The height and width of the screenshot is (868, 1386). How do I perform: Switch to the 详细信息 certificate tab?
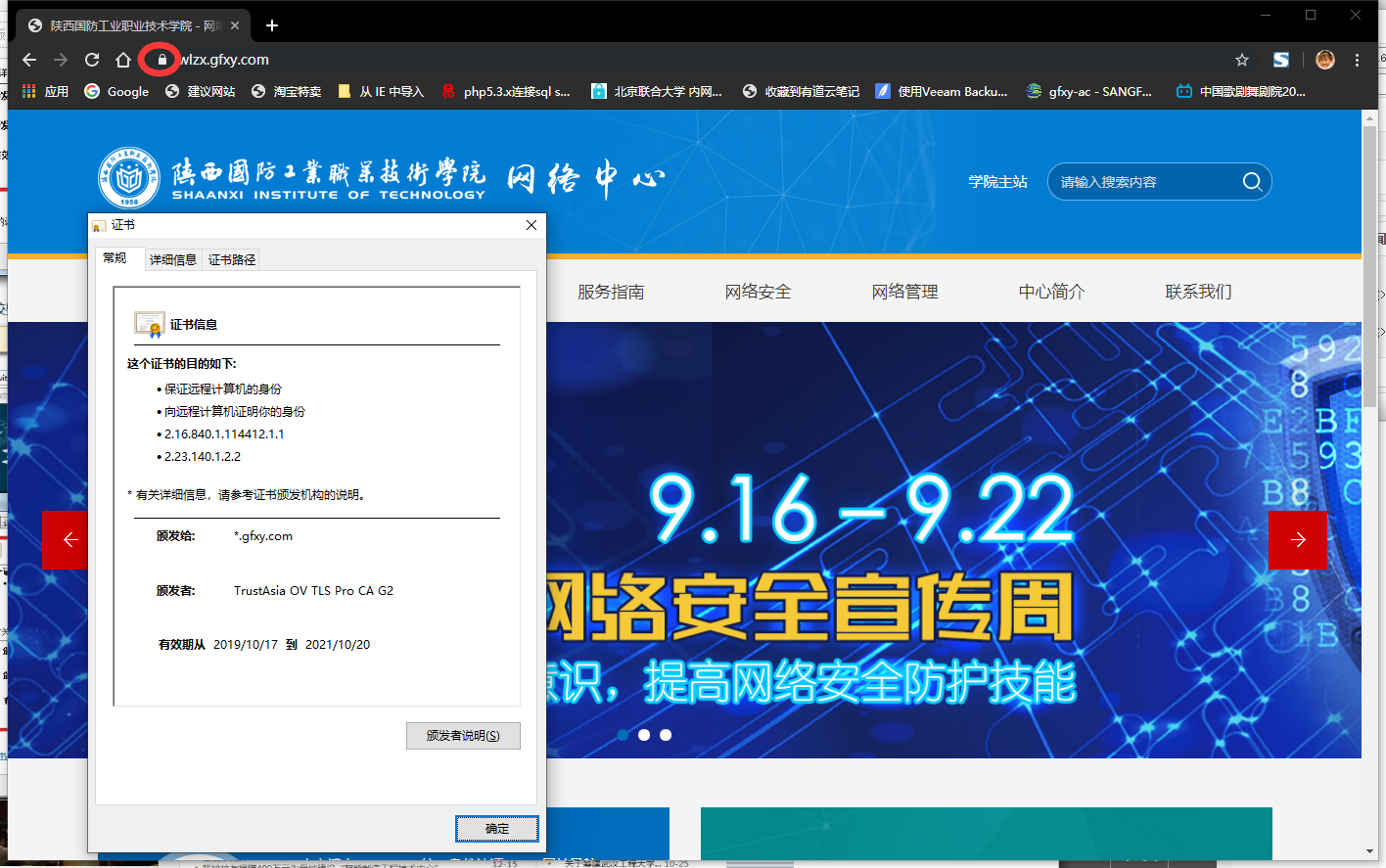pos(172,259)
